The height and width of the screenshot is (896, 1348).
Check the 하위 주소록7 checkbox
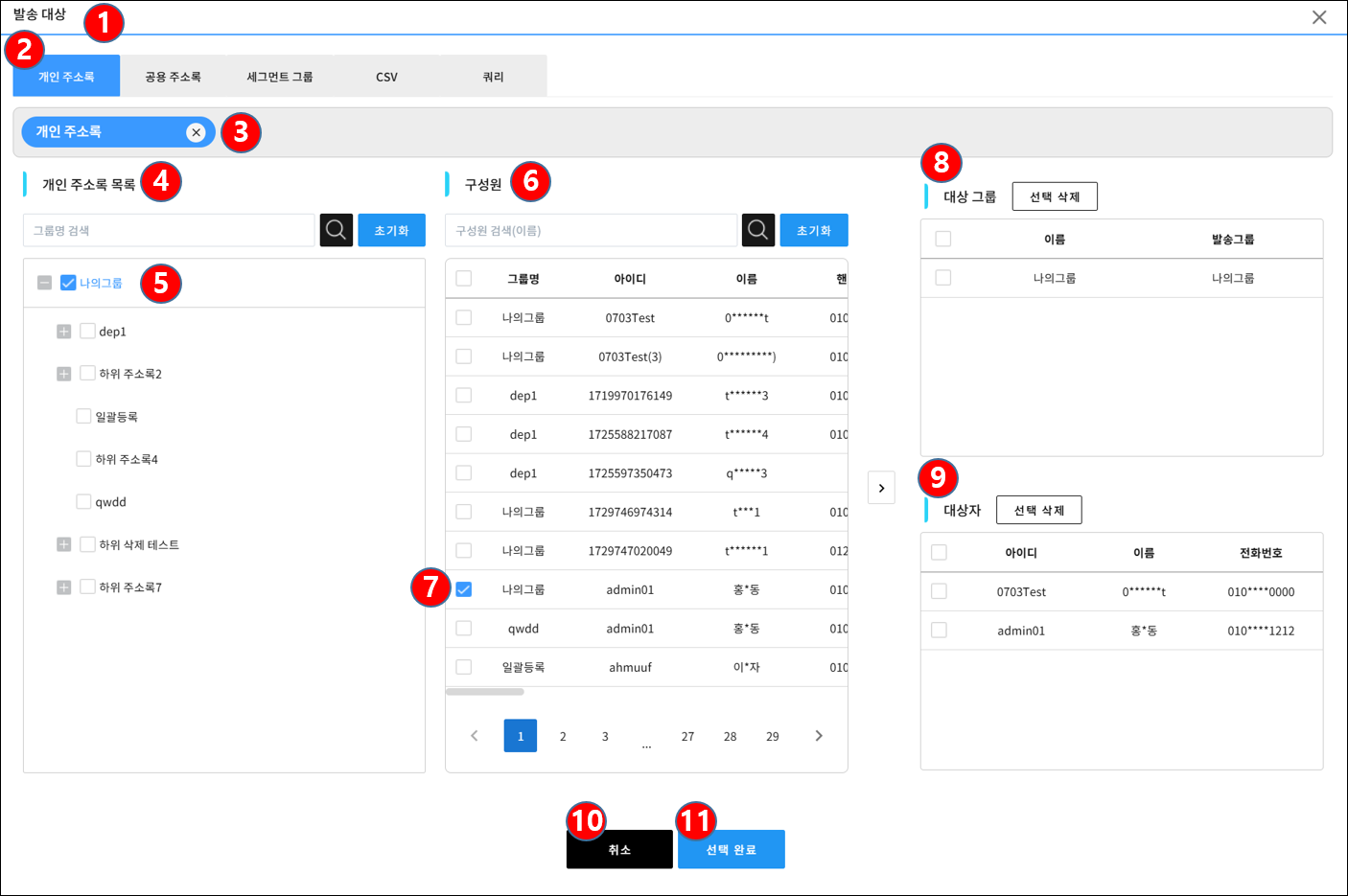click(x=87, y=586)
